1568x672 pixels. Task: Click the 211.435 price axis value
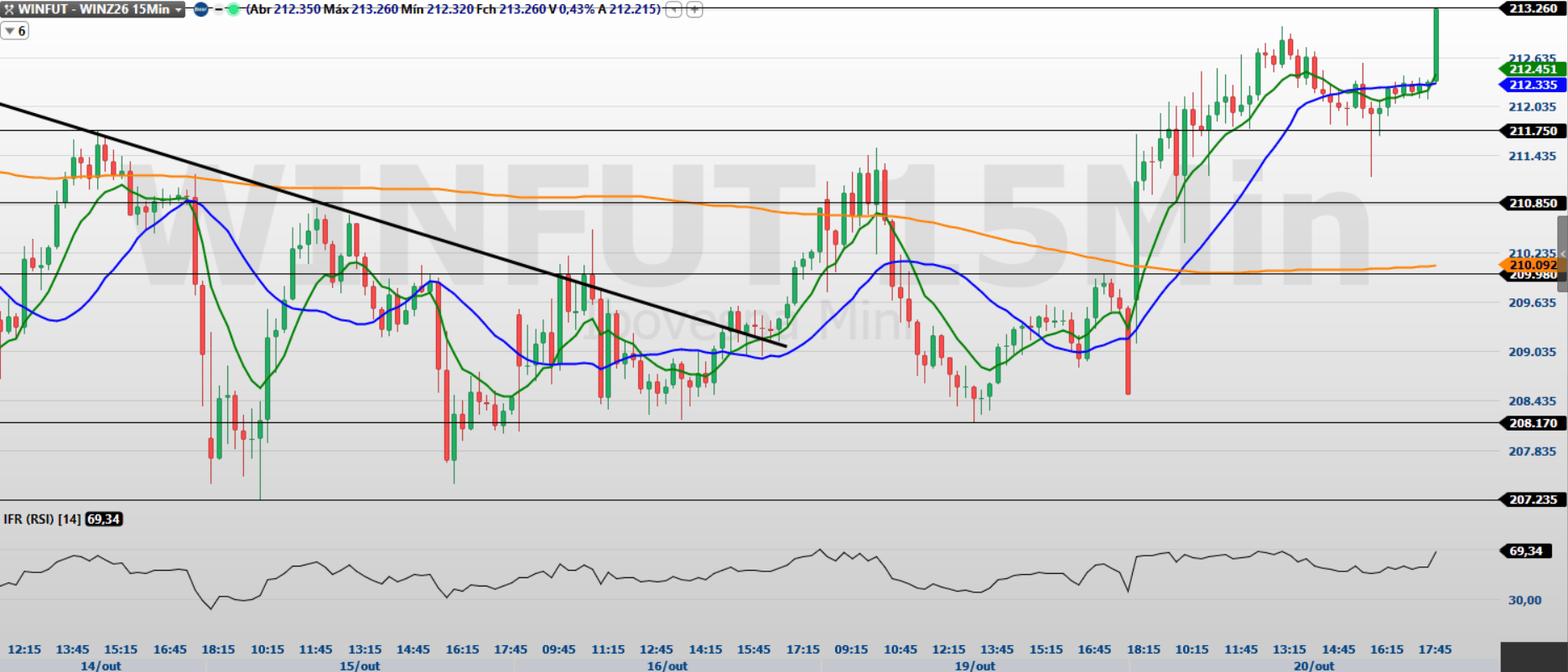(1532, 156)
